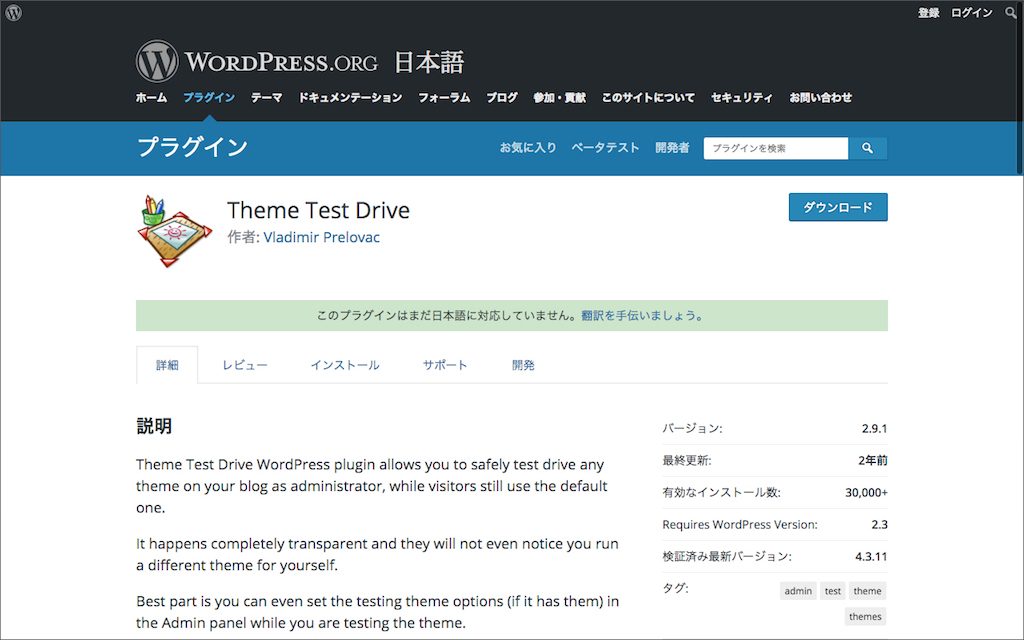Open the ドキュメンテーション menu item

350,97
